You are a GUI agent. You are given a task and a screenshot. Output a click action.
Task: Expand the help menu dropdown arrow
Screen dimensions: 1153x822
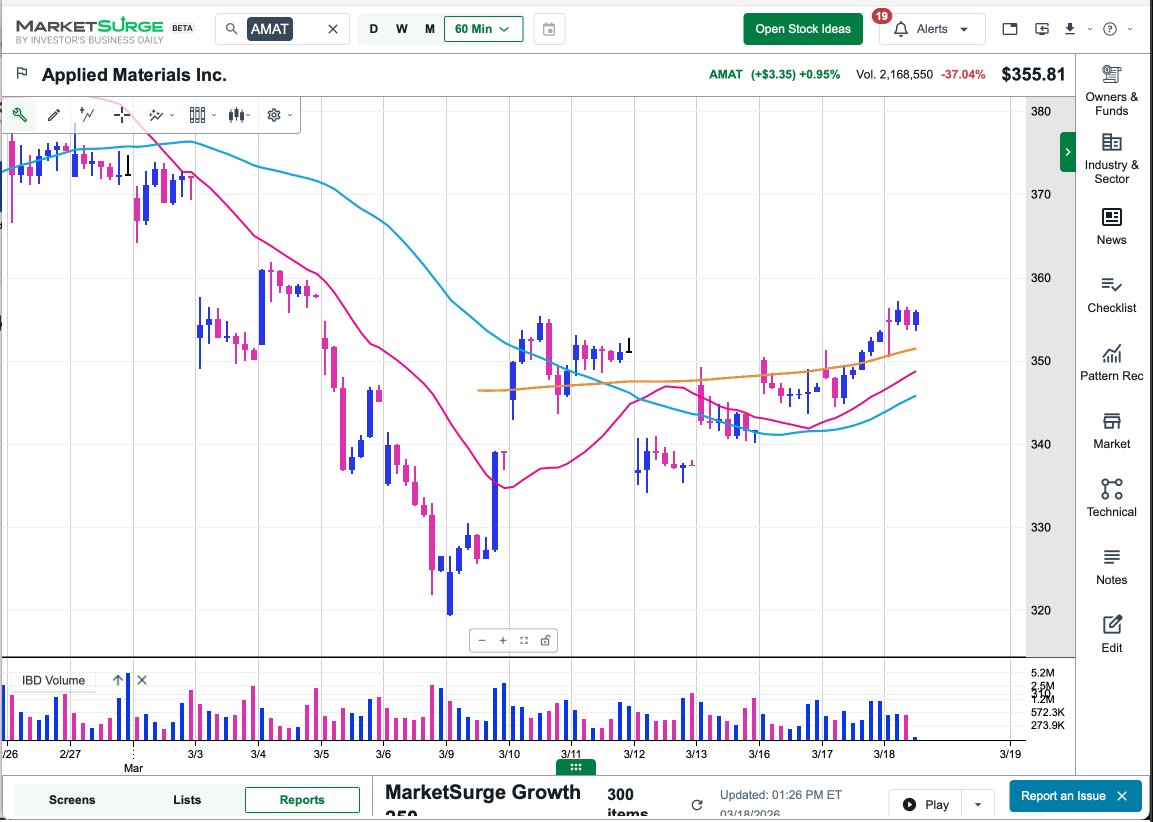(1129, 29)
